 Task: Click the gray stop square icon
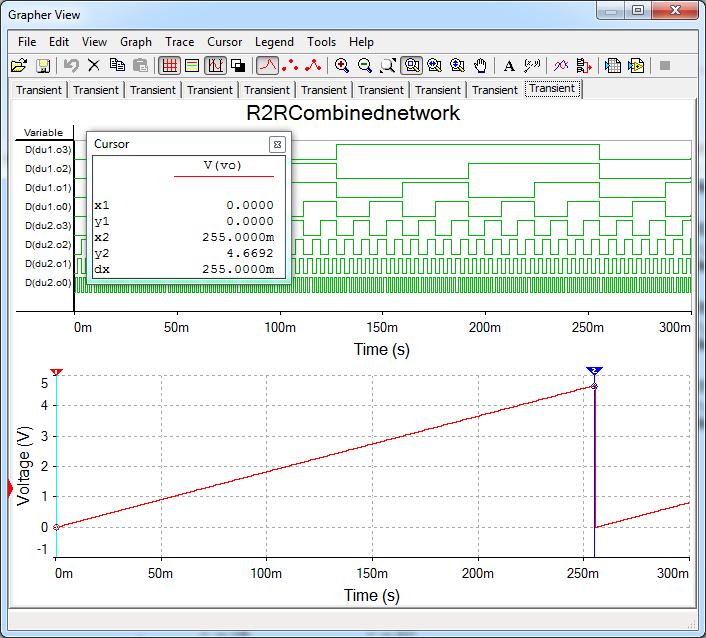tap(665, 66)
